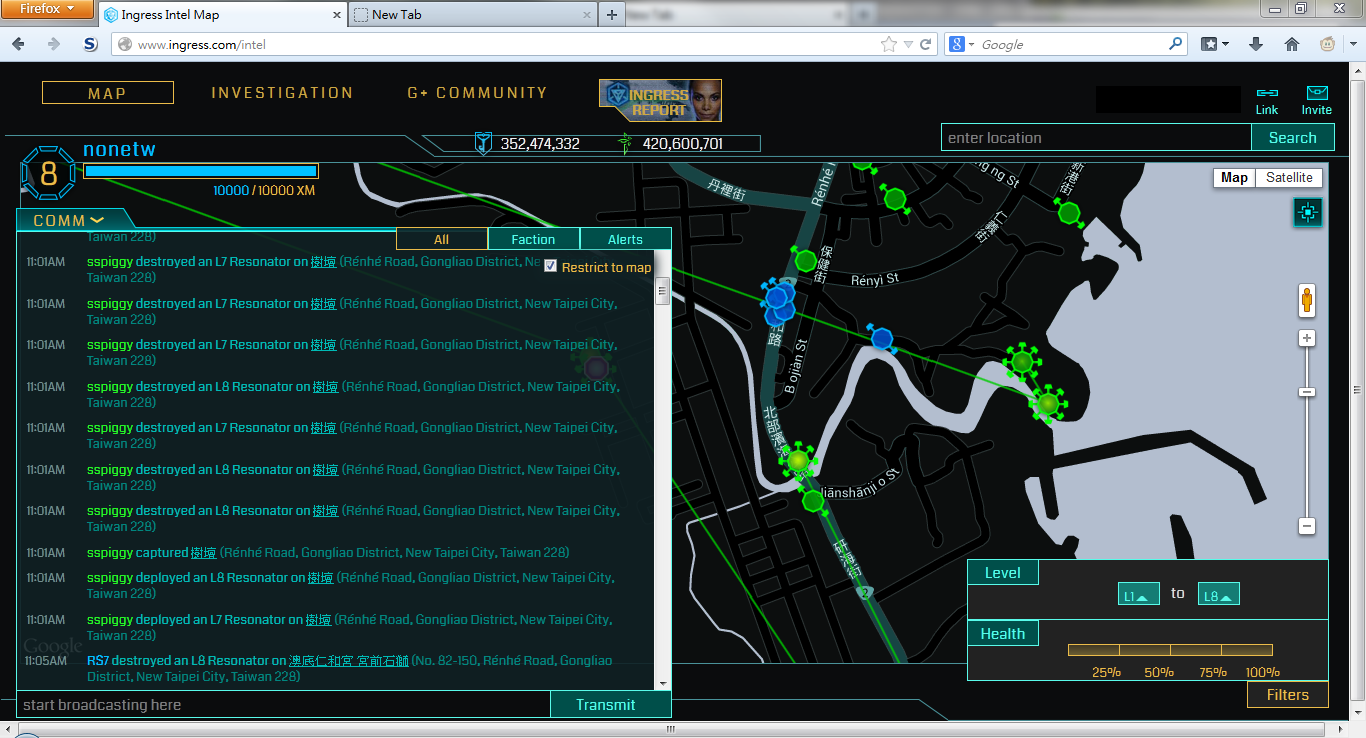
Task: Click the 420,600,701 score text
Action: click(x=683, y=144)
